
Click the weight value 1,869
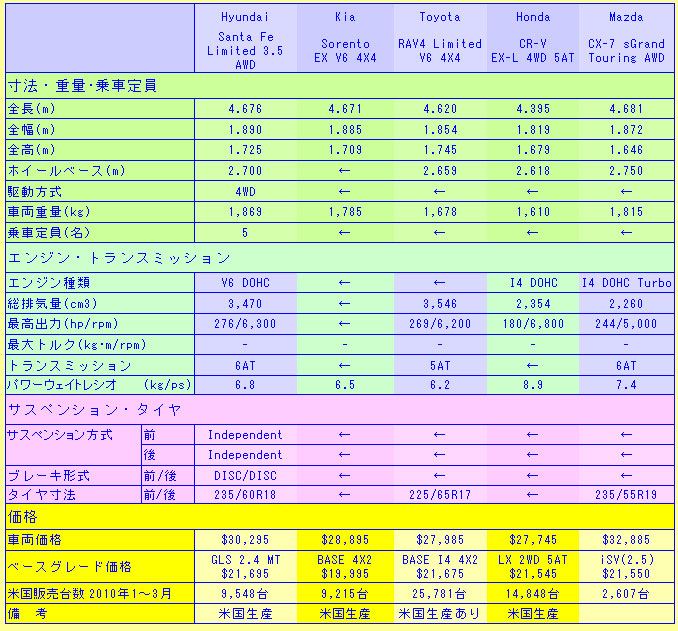coord(245,212)
